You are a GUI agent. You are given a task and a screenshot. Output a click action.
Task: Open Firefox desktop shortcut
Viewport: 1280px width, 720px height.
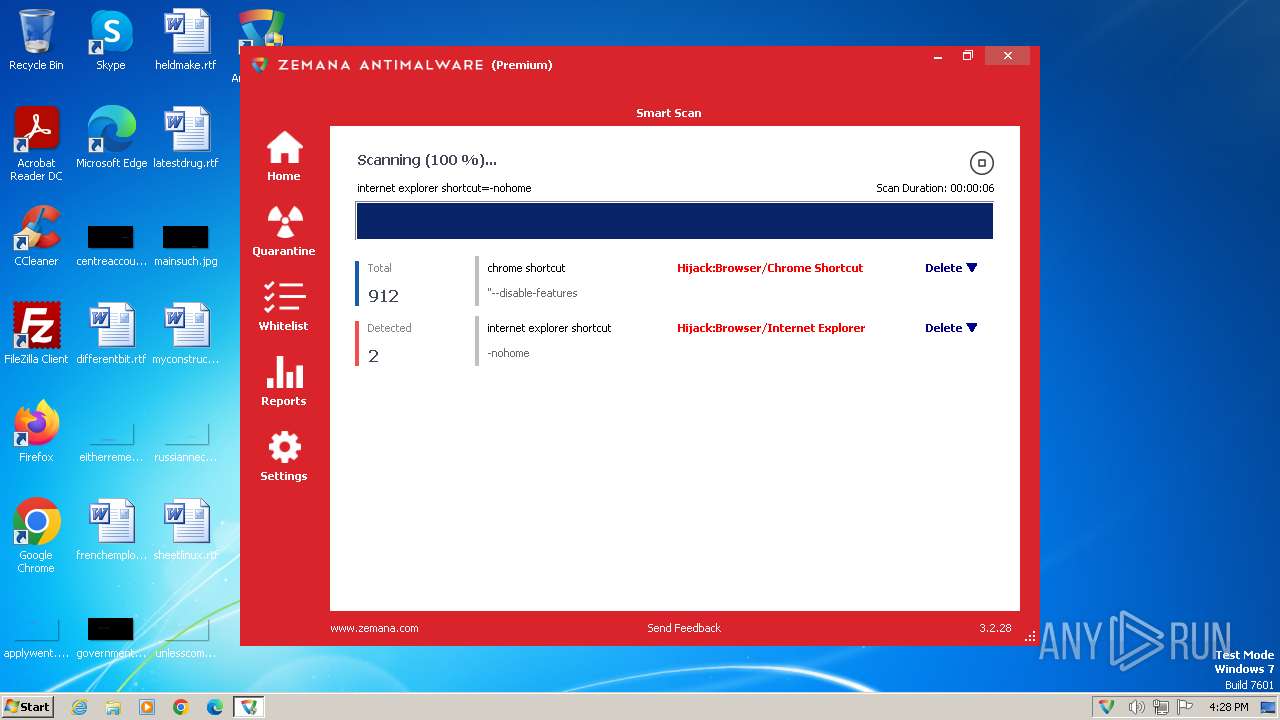click(x=36, y=432)
